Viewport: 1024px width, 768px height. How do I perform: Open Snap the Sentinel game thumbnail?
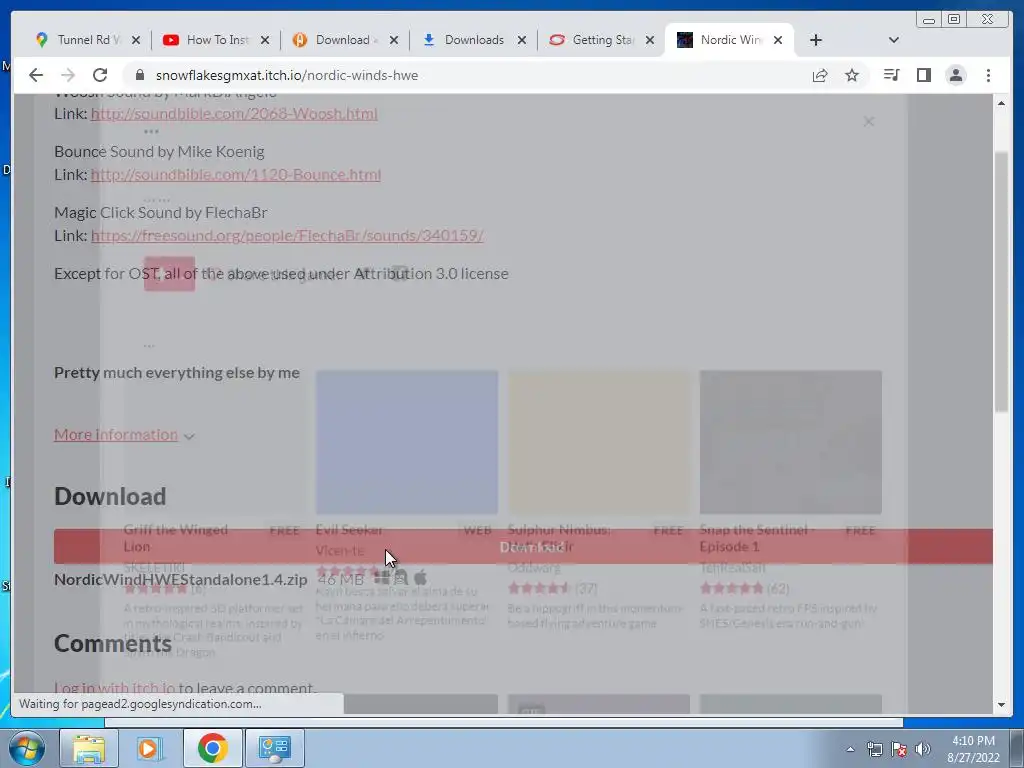791,442
